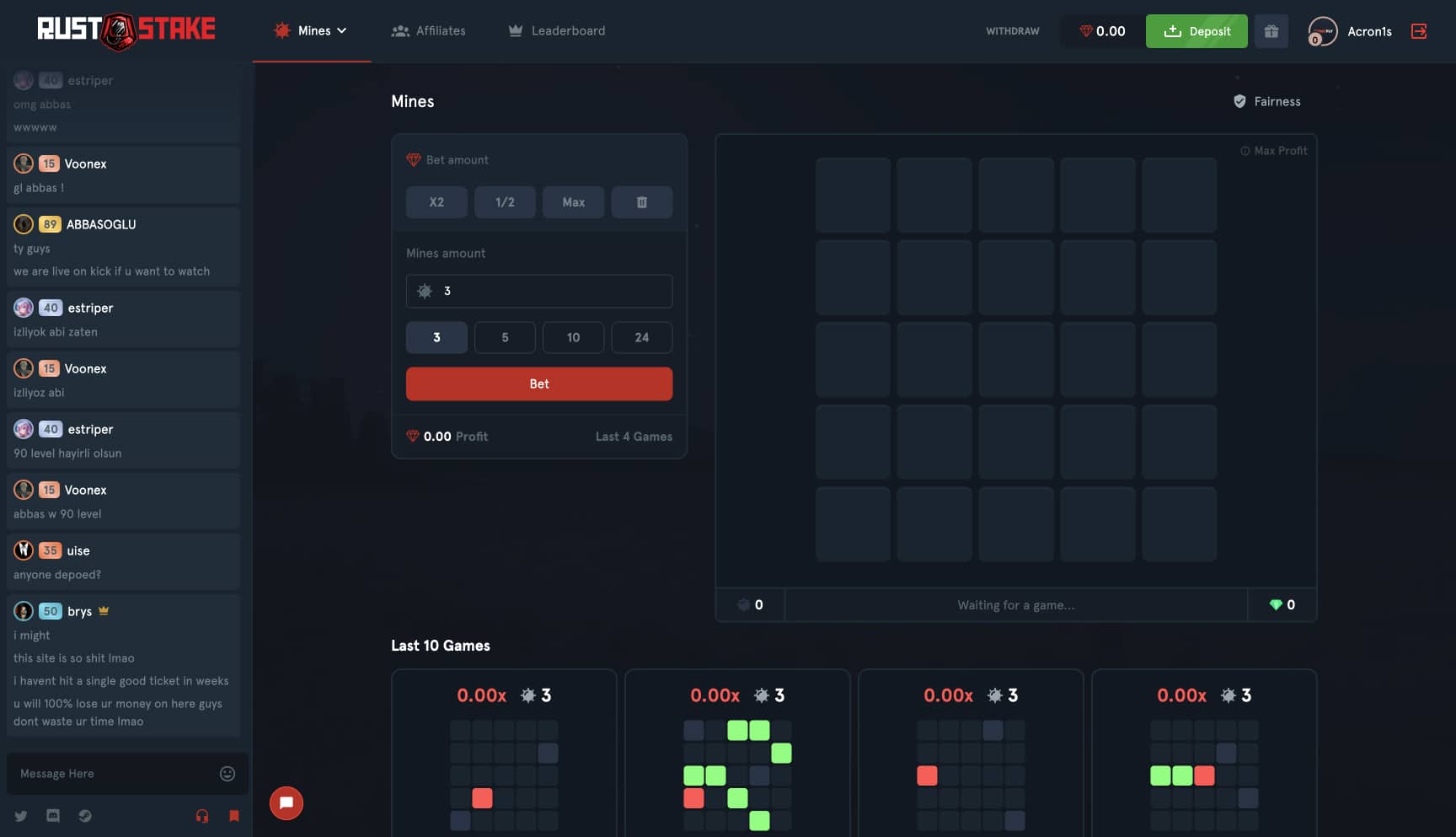The height and width of the screenshot is (837, 1456).
Task: Reveal the center tile of the mines grid
Action: pyautogui.click(x=1016, y=360)
